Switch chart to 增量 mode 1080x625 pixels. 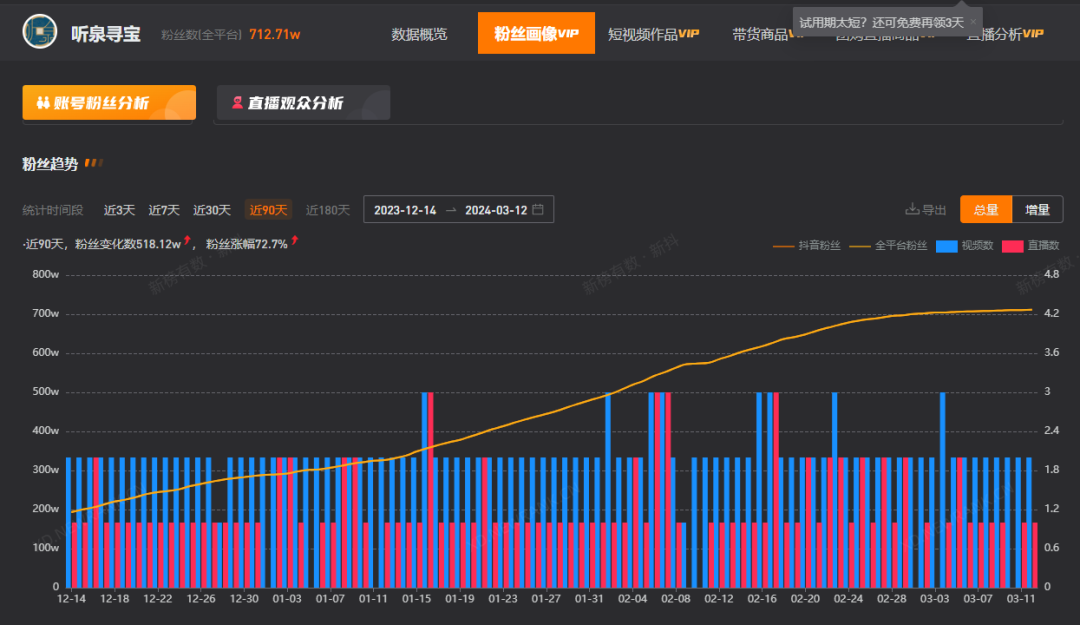tap(1037, 210)
